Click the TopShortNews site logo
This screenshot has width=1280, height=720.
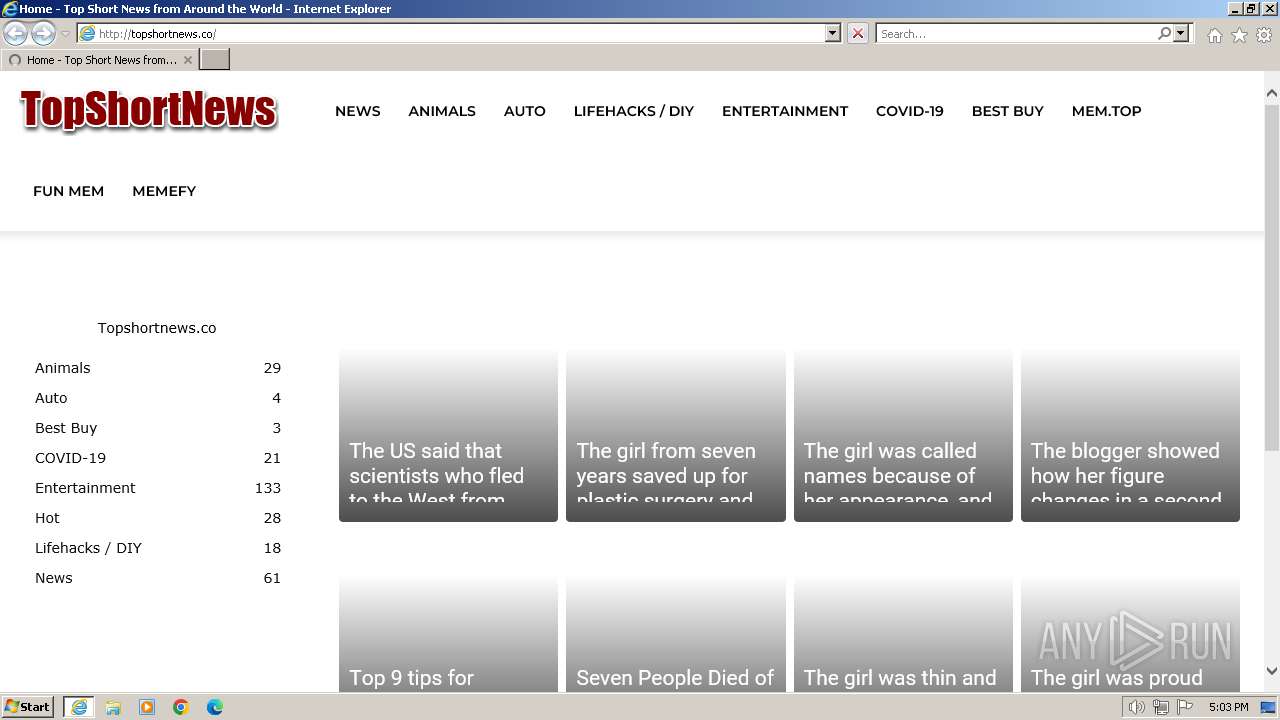tap(148, 110)
